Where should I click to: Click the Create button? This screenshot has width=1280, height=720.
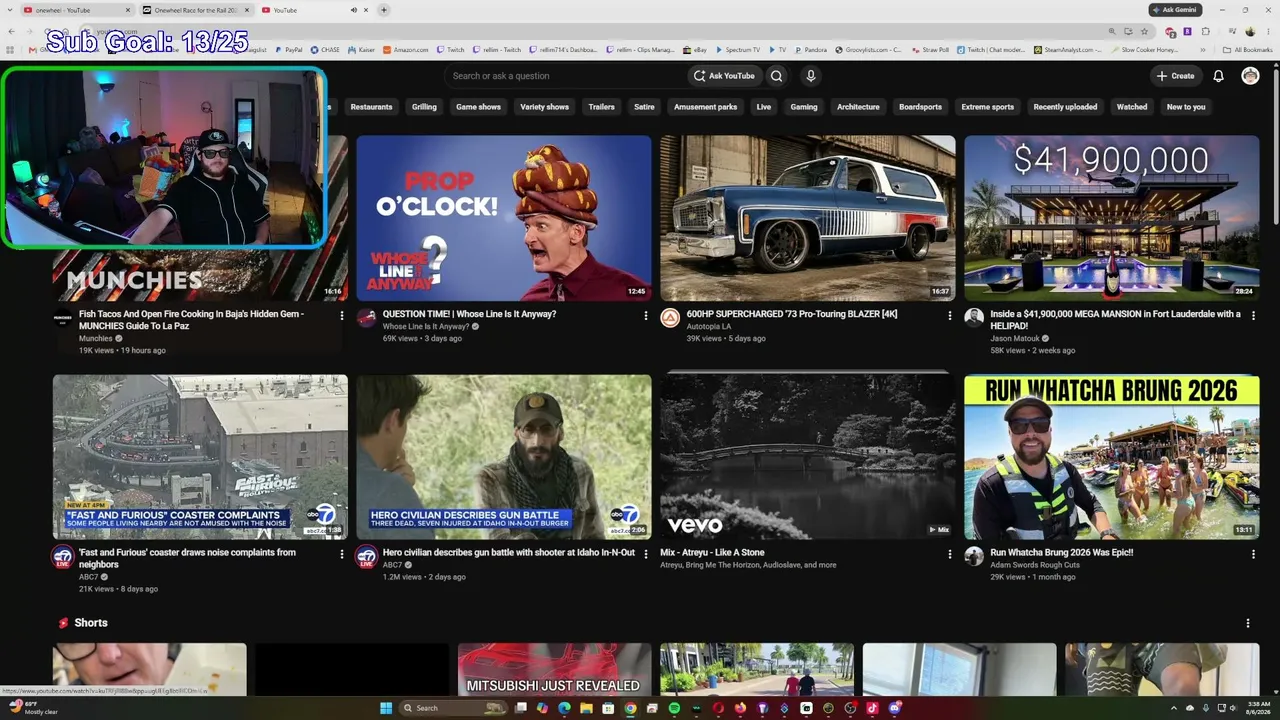pyautogui.click(x=1175, y=76)
